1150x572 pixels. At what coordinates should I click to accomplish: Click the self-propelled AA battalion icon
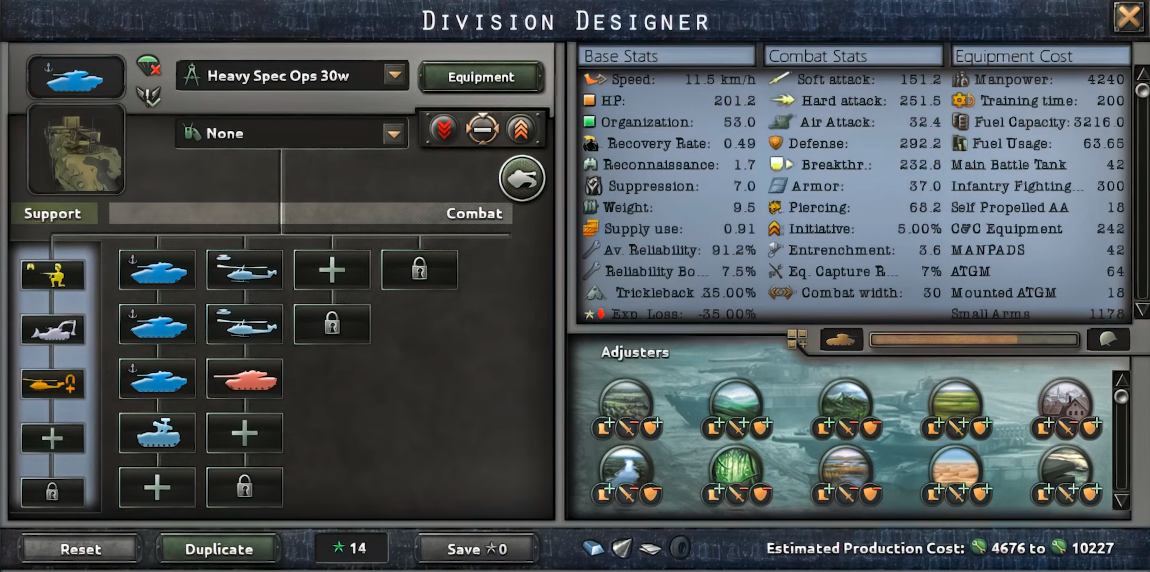(x=158, y=433)
